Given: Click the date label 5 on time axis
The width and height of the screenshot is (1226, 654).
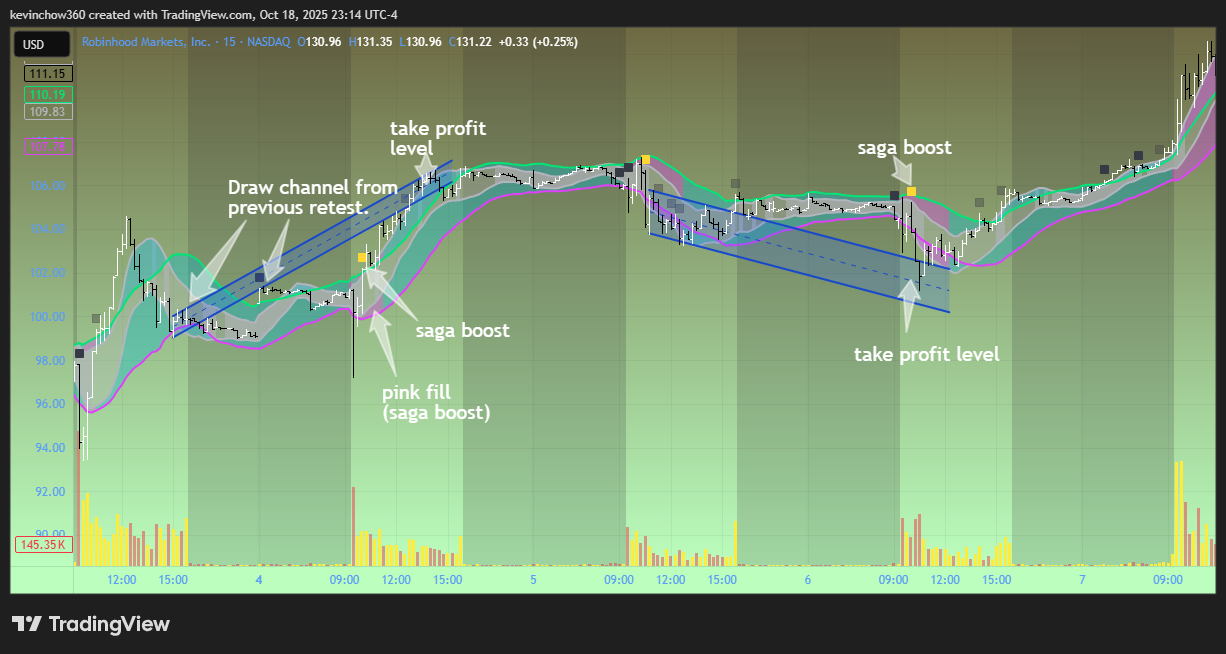Looking at the screenshot, I should coord(533,580).
